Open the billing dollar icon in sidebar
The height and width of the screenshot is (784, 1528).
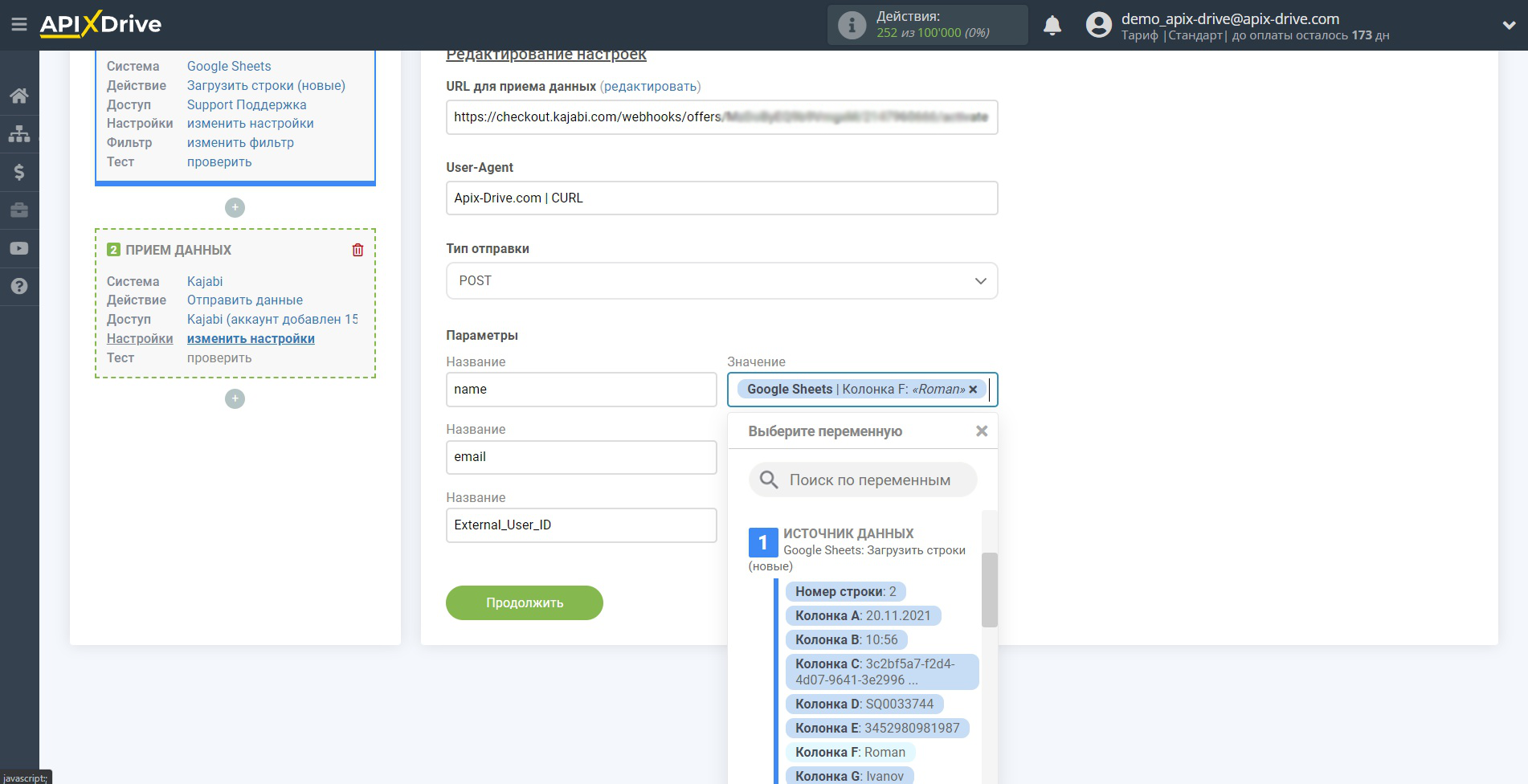pyautogui.click(x=19, y=172)
